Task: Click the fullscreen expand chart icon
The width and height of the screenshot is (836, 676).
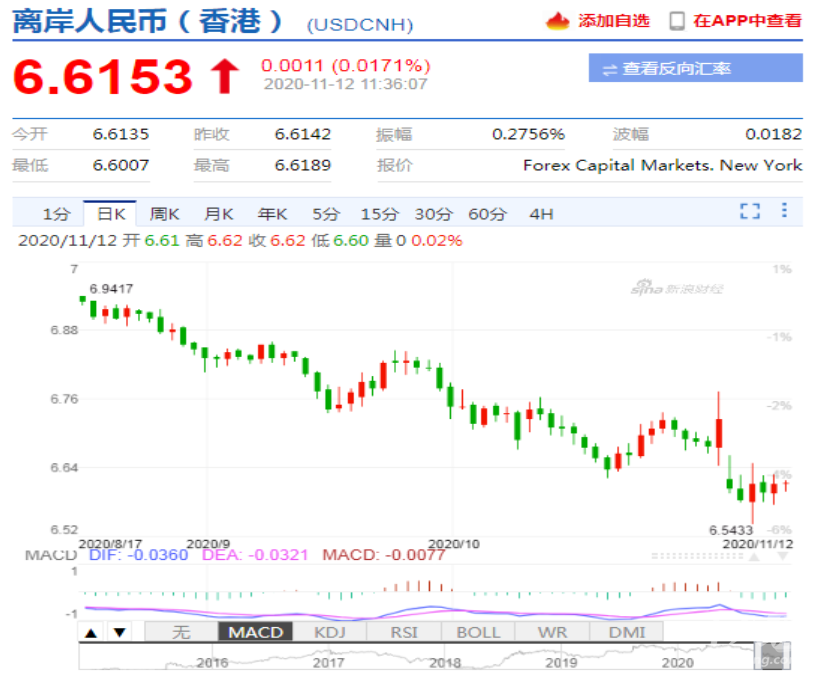Action: click(750, 211)
